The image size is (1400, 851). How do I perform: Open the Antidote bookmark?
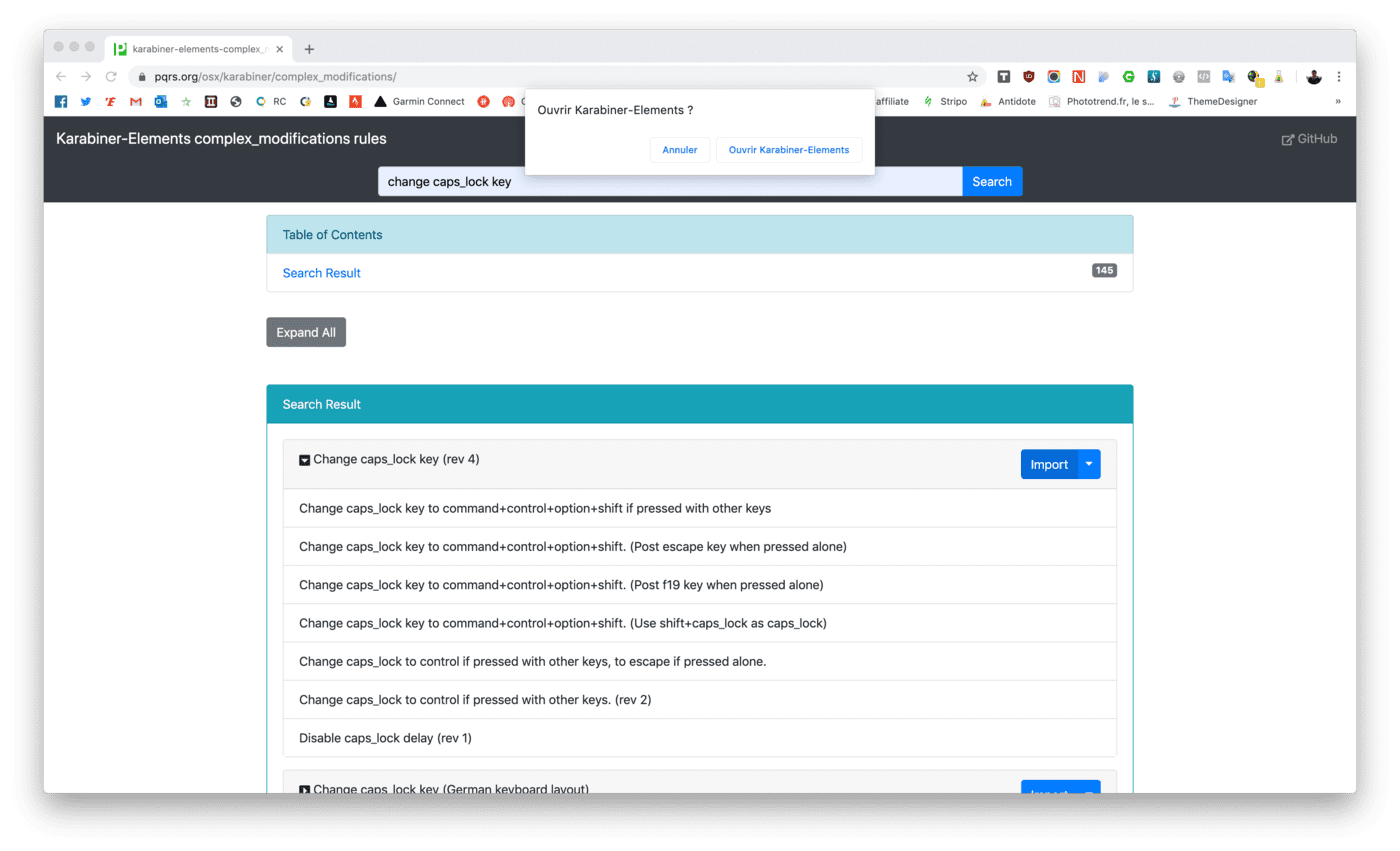point(1008,101)
